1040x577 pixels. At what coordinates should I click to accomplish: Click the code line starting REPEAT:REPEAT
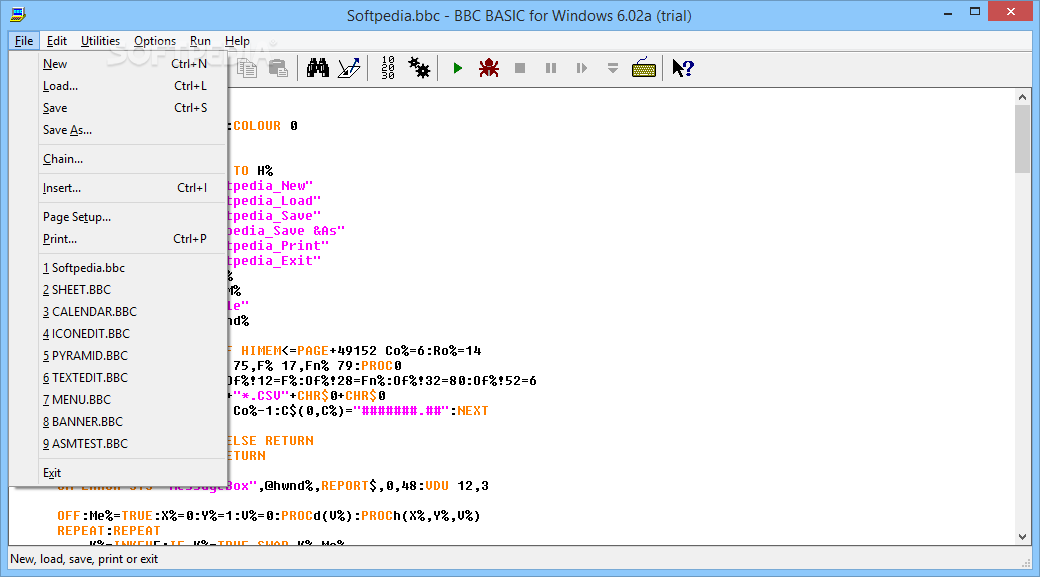(109, 531)
